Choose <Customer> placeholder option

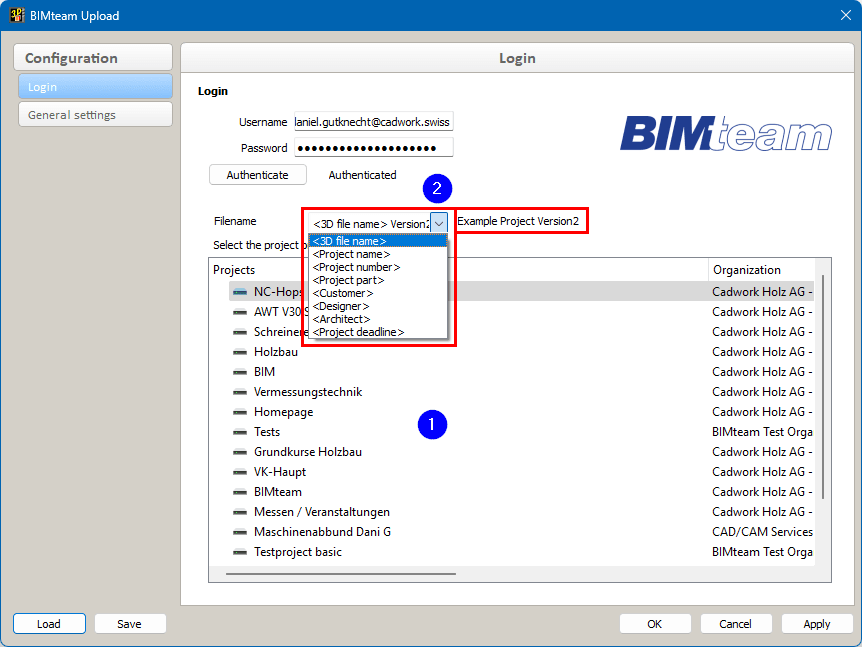coord(378,293)
